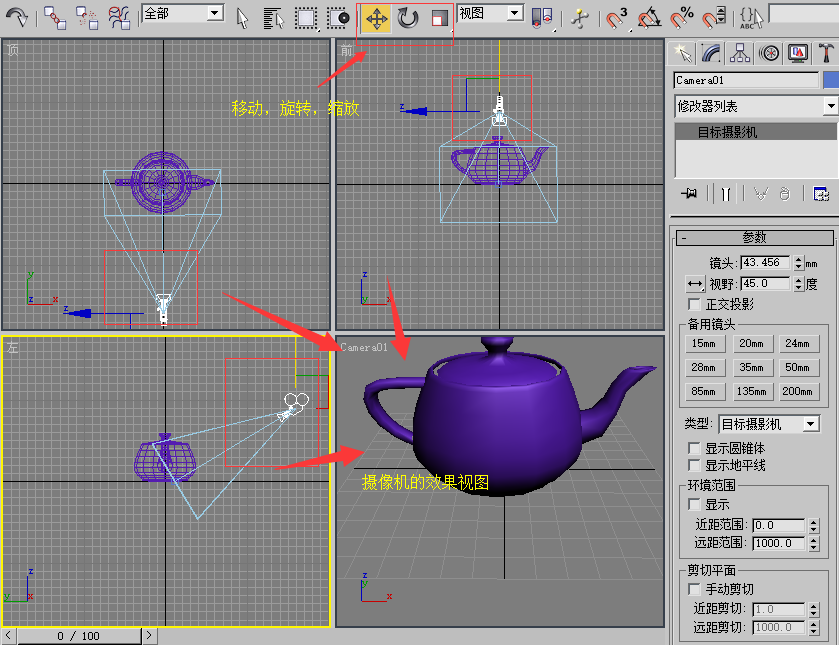The width and height of the screenshot is (839, 645).
Task: Choose the Rectangular Selection Region tool
Action: click(306, 18)
